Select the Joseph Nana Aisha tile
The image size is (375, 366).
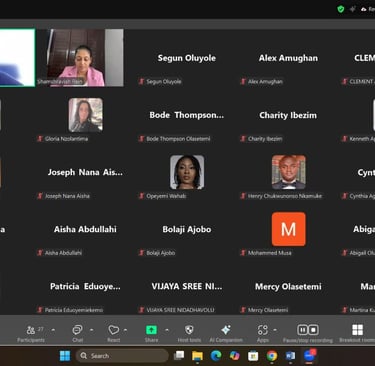pyautogui.click(x=85, y=172)
